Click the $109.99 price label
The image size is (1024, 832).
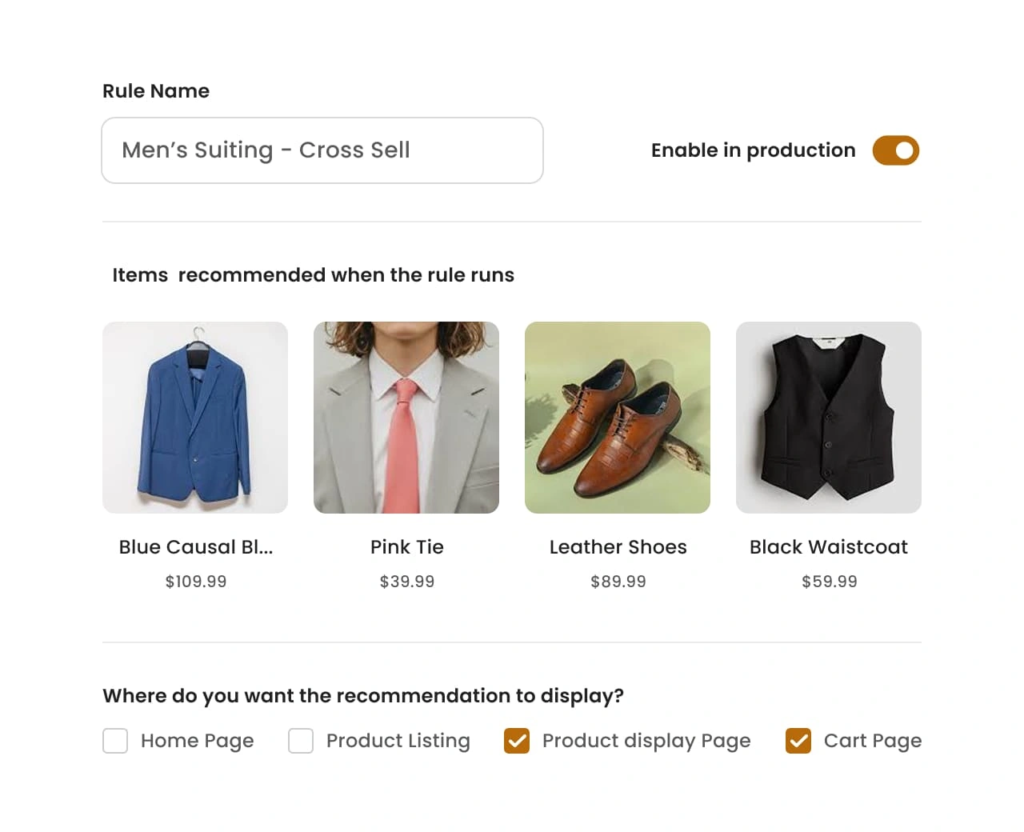pyautogui.click(x=196, y=581)
